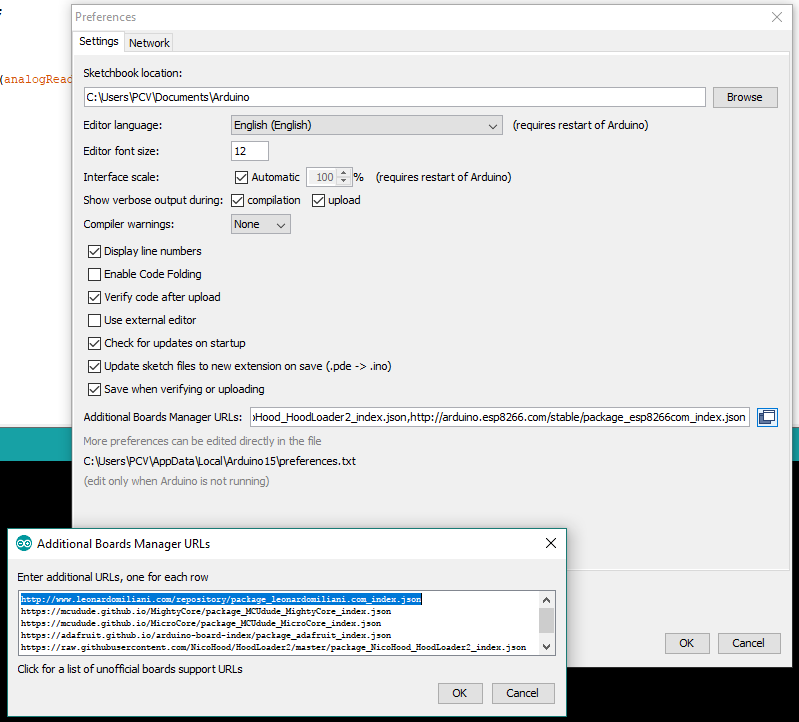Toggle verbose output during compilation
The width and height of the screenshot is (799, 722).
click(x=237, y=200)
